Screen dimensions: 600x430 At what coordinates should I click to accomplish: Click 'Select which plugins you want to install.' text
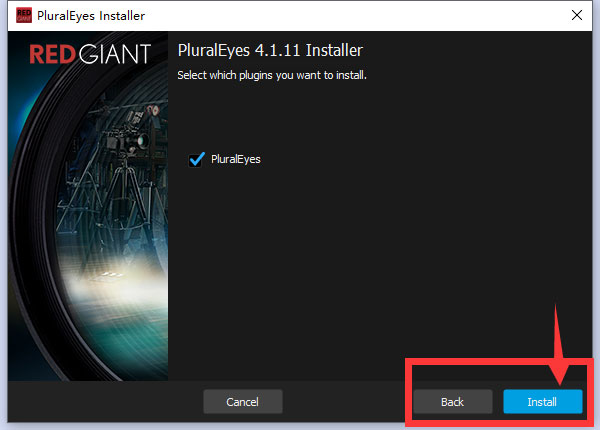coord(272,75)
